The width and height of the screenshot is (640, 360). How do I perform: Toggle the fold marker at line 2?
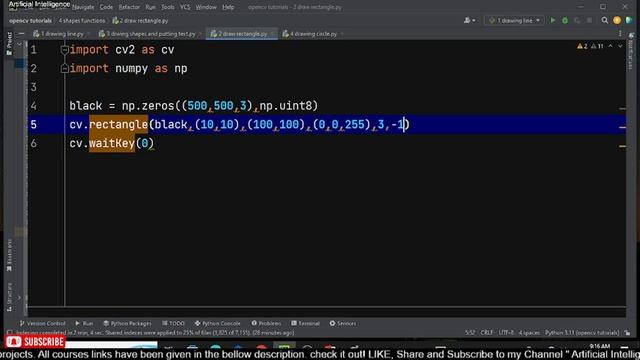coord(64,69)
